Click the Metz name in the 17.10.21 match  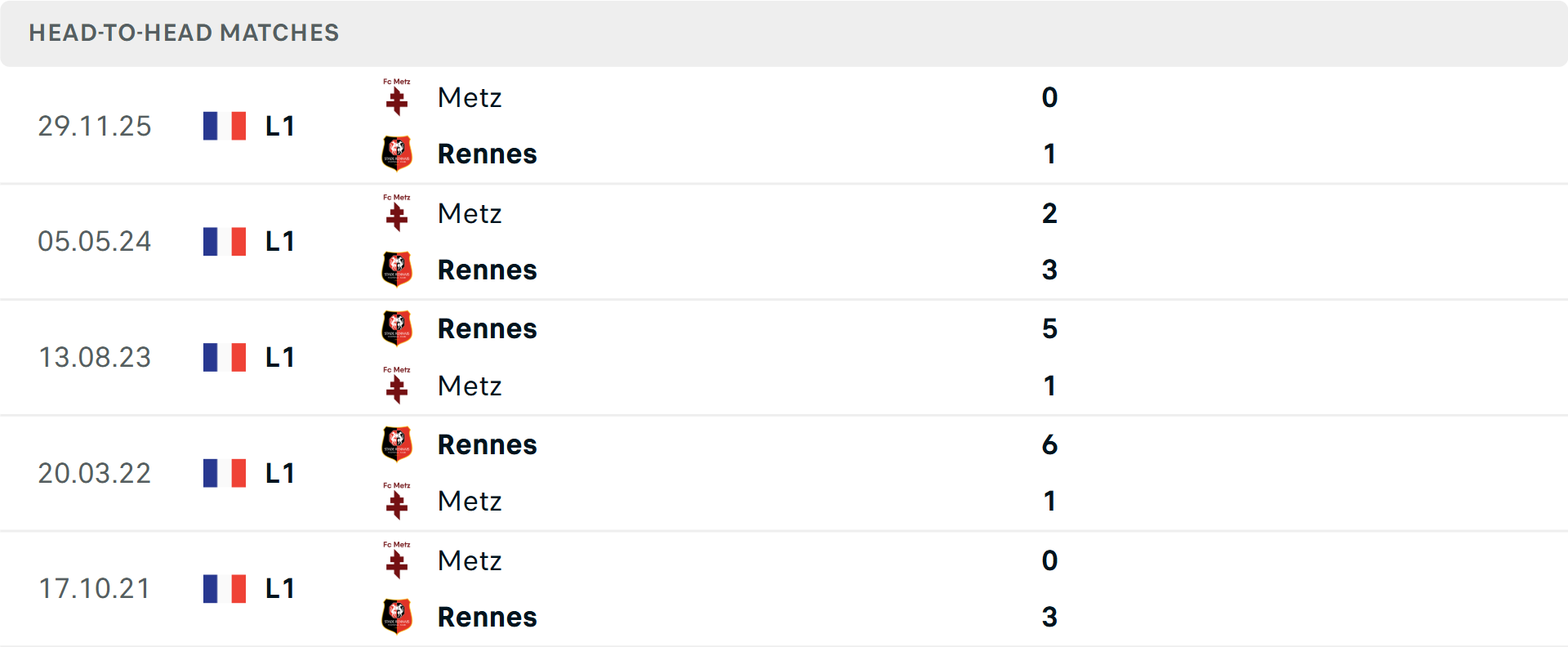coord(470,560)
